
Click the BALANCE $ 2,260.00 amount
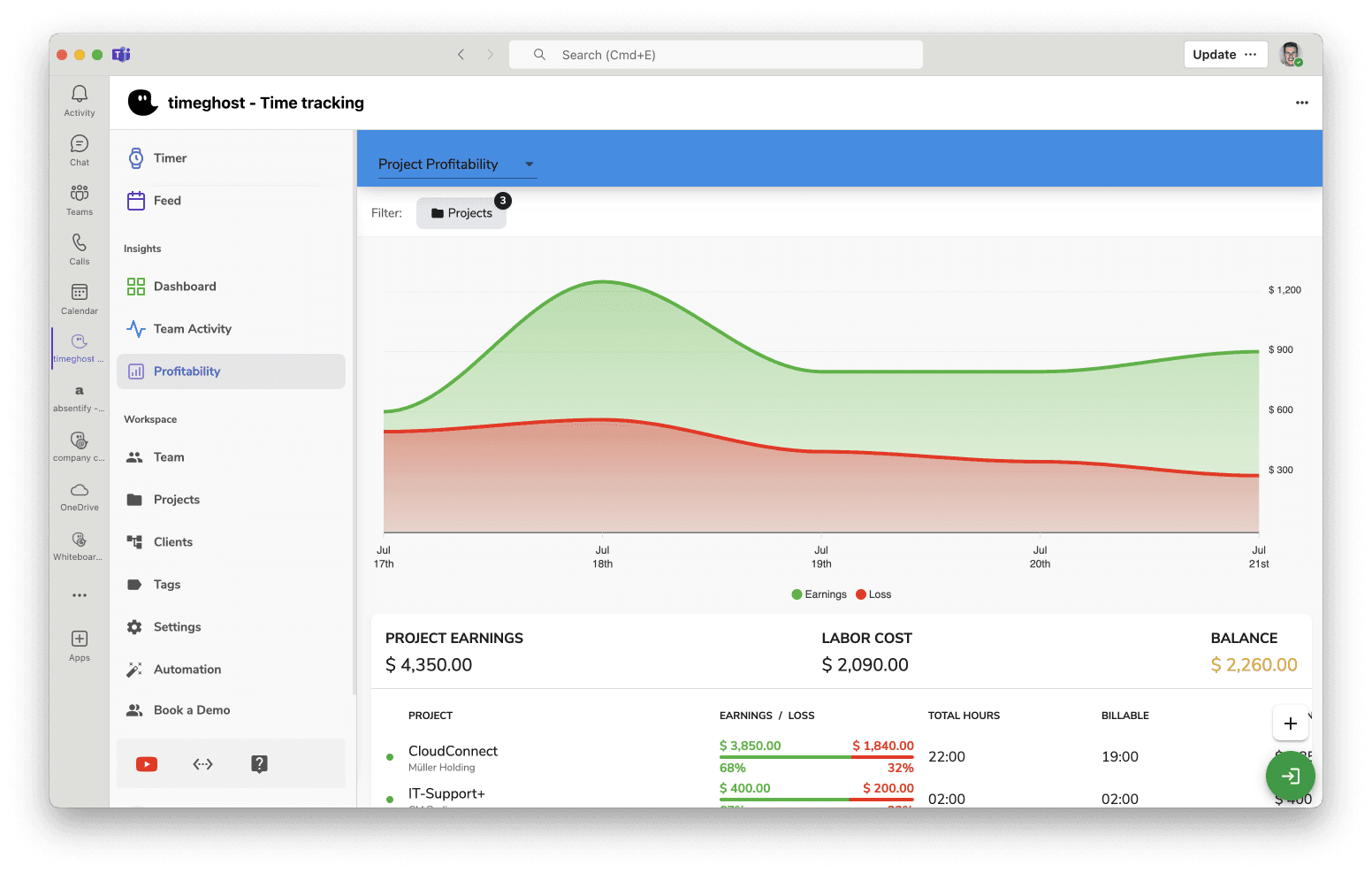click(1254, 665)
